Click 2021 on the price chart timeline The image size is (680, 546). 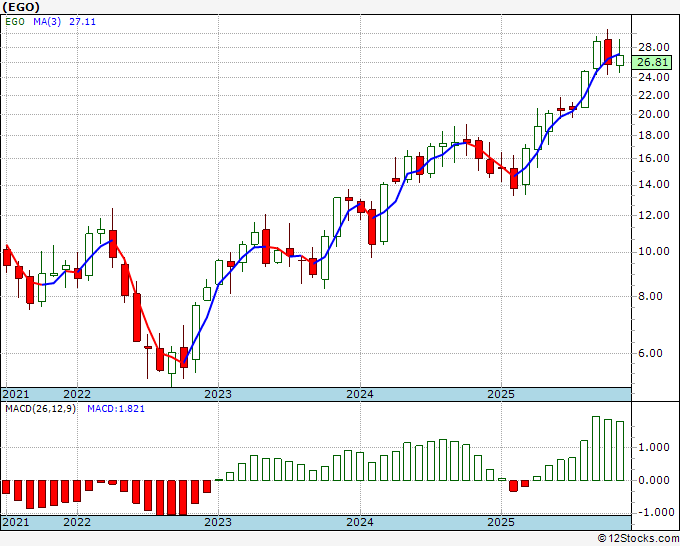16,394
